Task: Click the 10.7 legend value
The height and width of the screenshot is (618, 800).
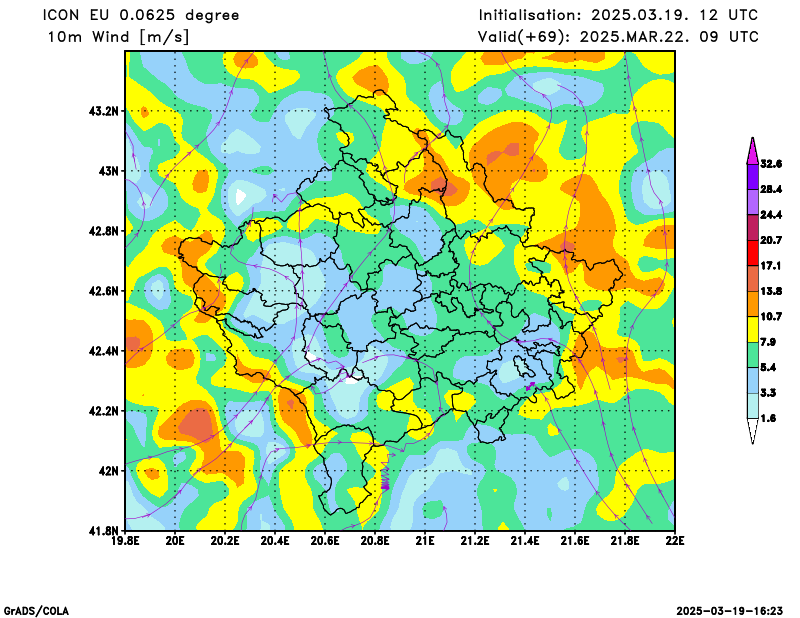Action: 771,317
